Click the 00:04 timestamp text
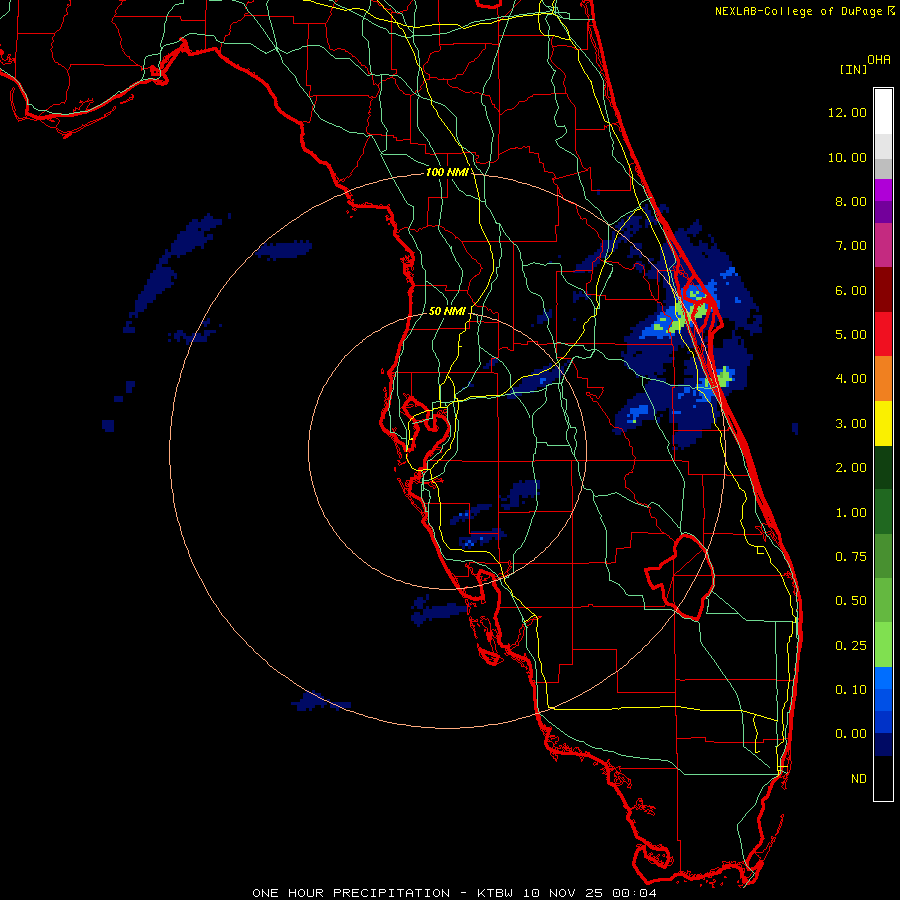900x900 pixels. [634, 893]
